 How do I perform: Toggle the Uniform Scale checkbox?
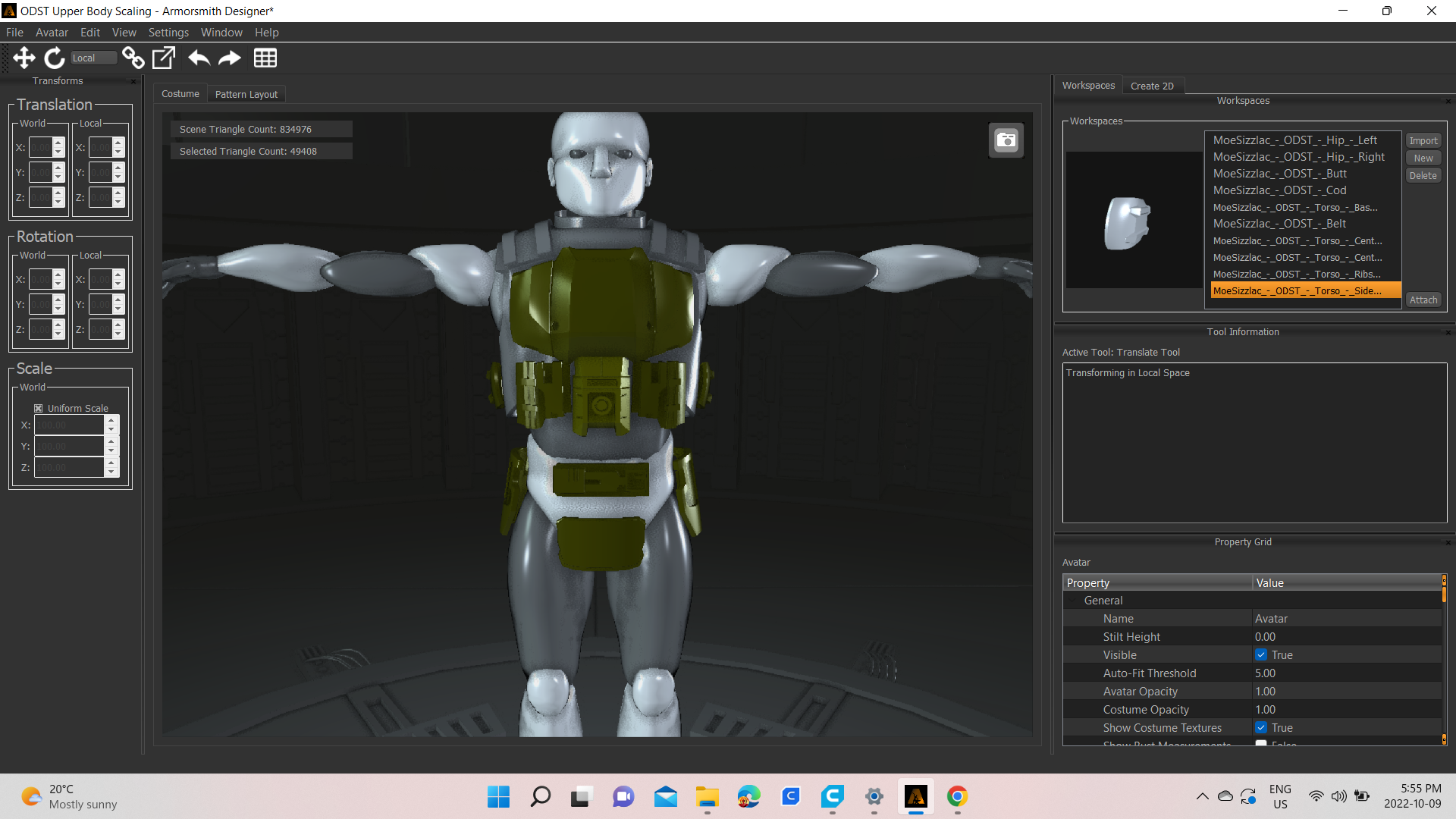coord(39,408)
